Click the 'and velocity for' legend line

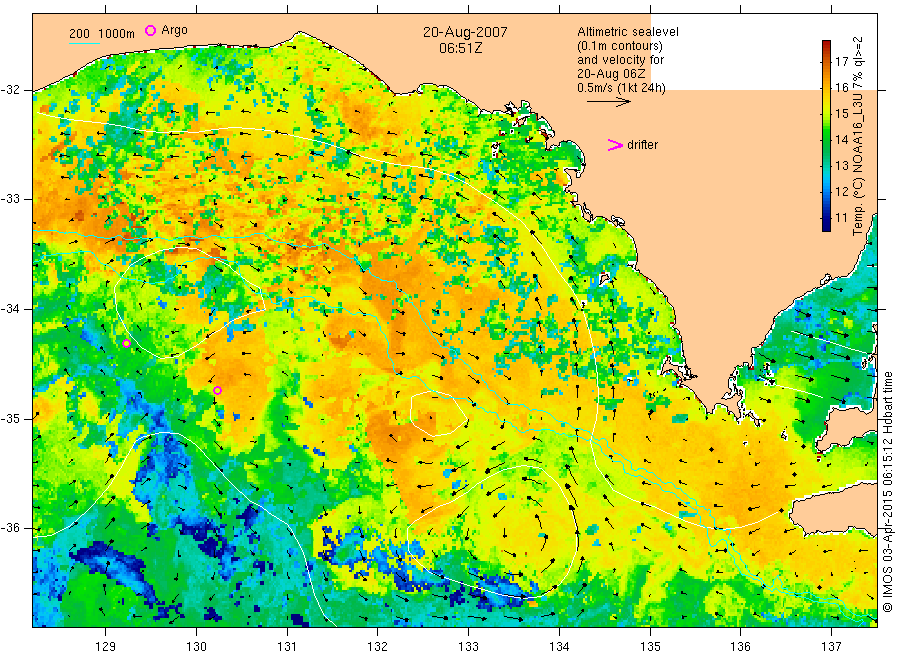[620, 60]
